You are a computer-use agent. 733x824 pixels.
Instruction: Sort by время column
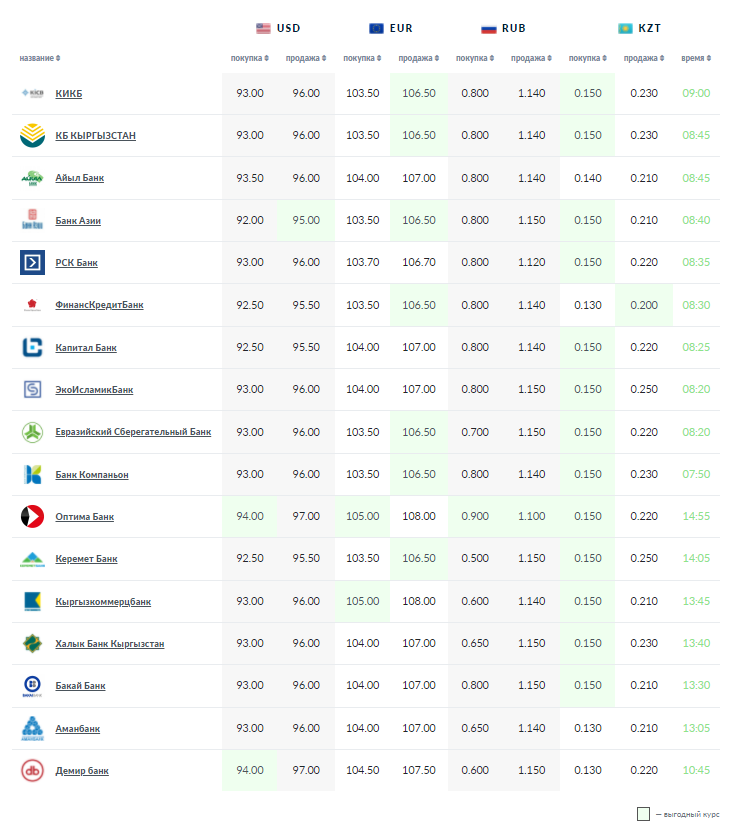[x=695, y=58]
